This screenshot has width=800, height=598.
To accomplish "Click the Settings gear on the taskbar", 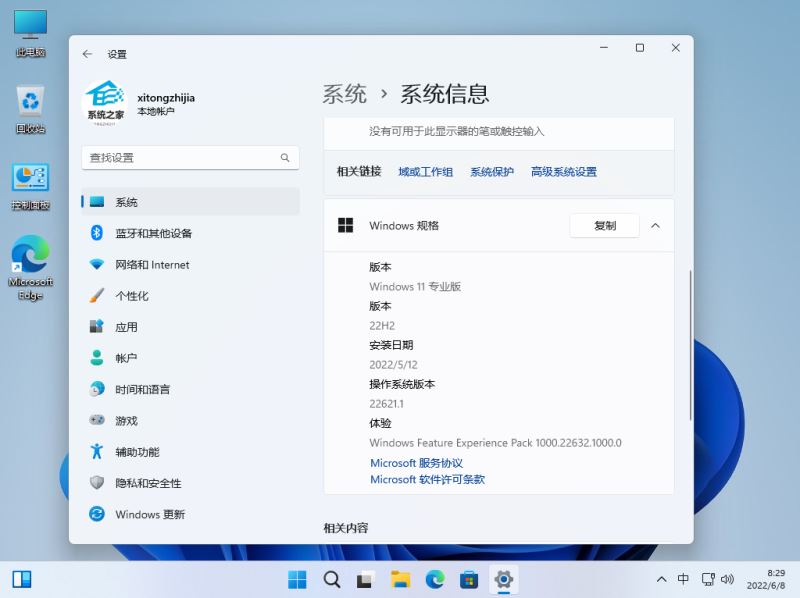I will click(504, 579).
